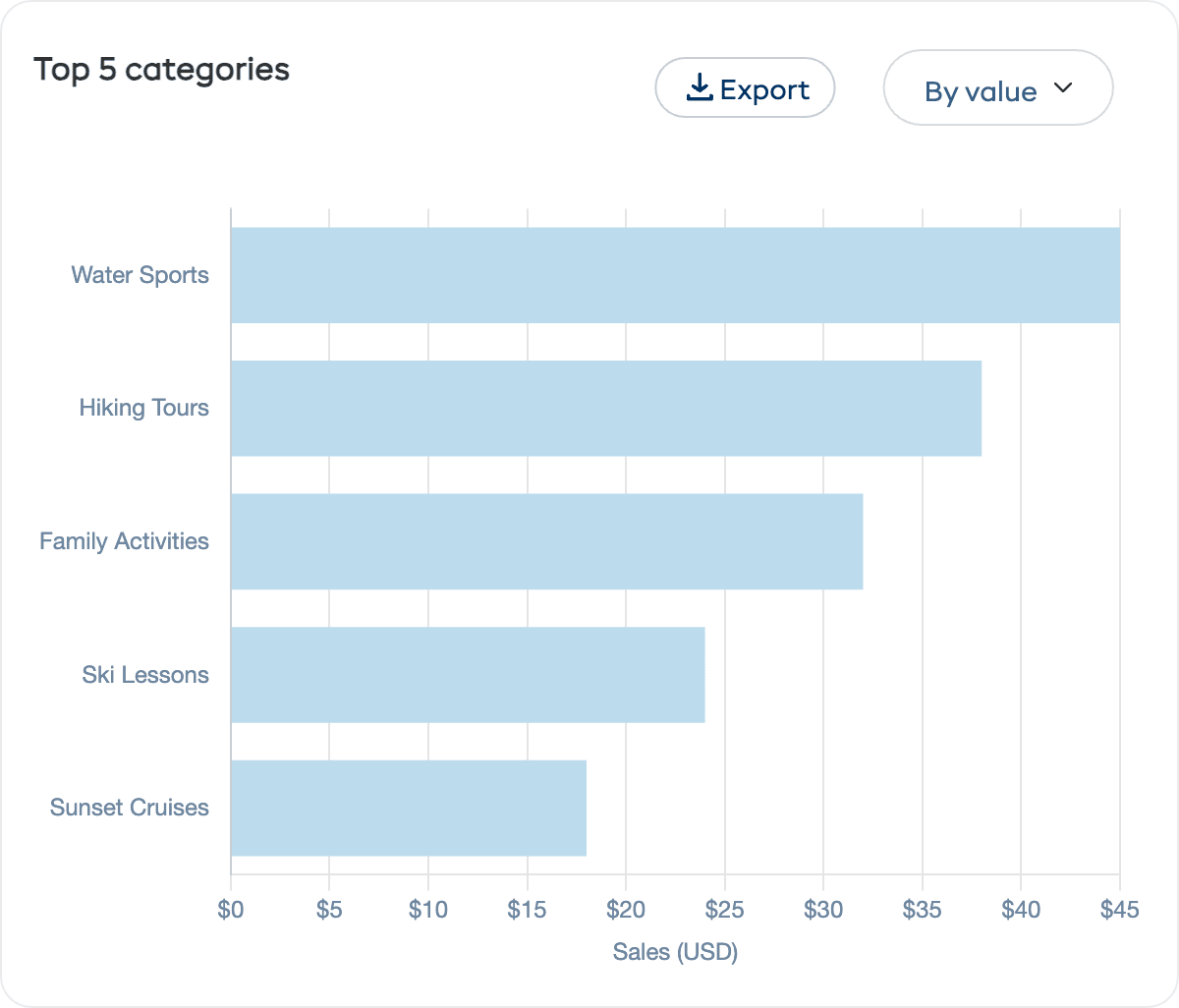Click the download icon inside the Export button
The height and width of the screenshot is (1008, 1179).
700,87
